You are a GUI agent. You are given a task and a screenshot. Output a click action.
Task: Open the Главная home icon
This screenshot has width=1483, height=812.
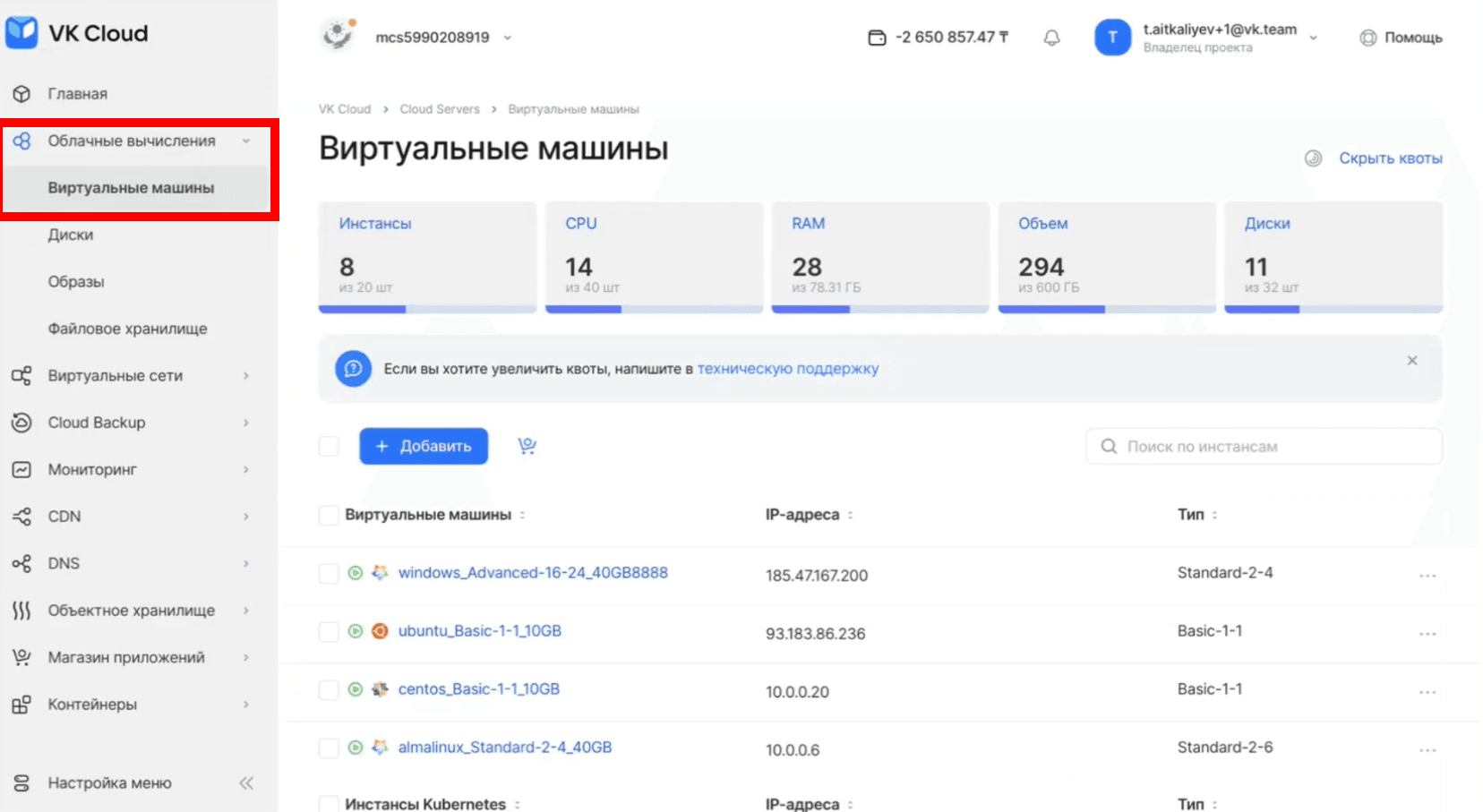[21, 94]
